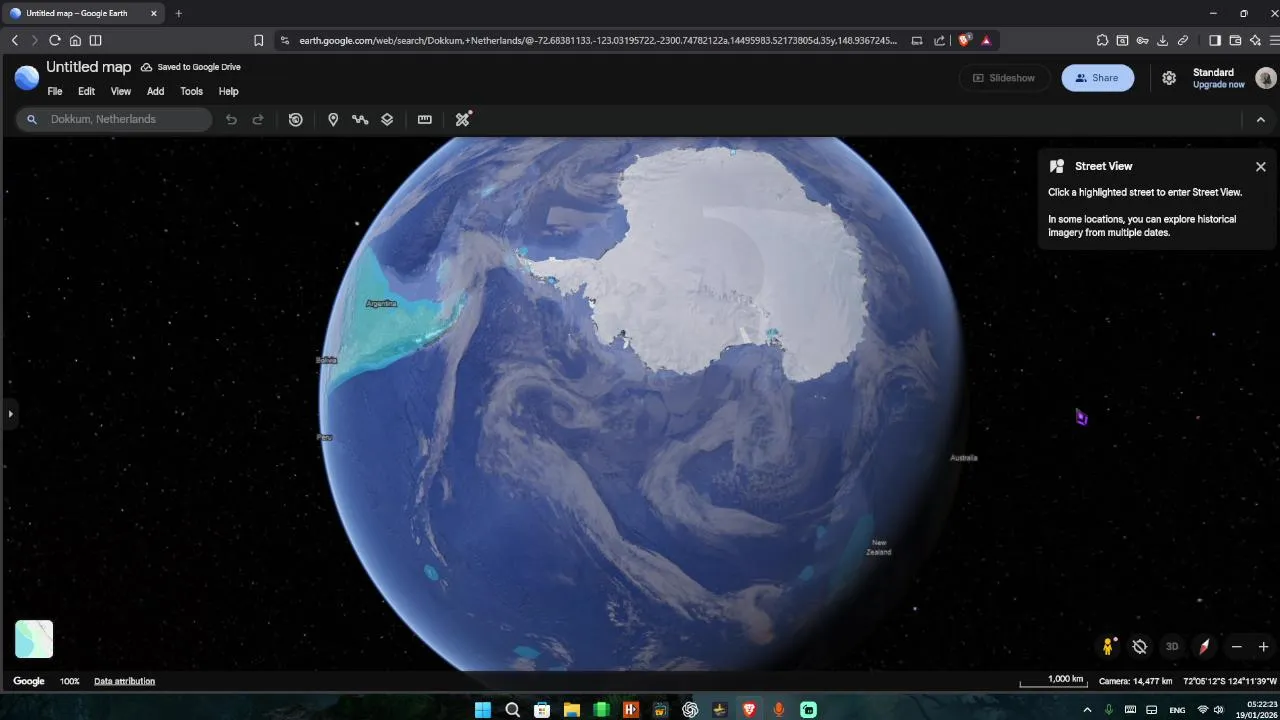Image resolution: width=1280 pixels, height=720 pixels.
Task: Click the satellite tool icon in toolbar
Action: click(462, 119)
